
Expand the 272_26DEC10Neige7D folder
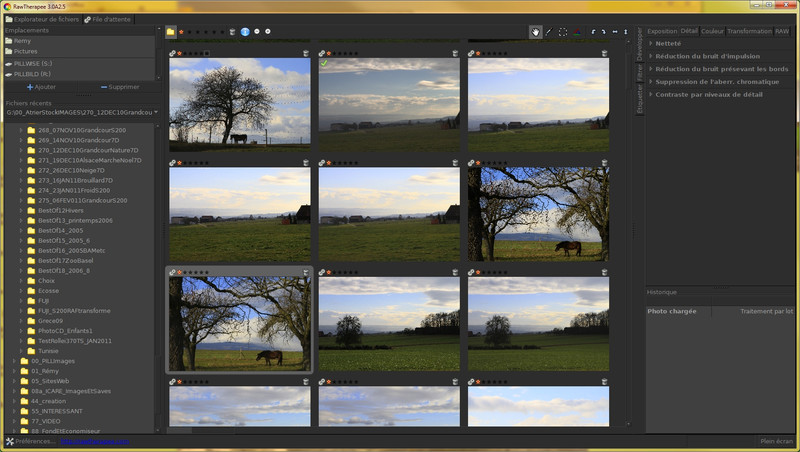pyautogui.click(x=21, y=169)
